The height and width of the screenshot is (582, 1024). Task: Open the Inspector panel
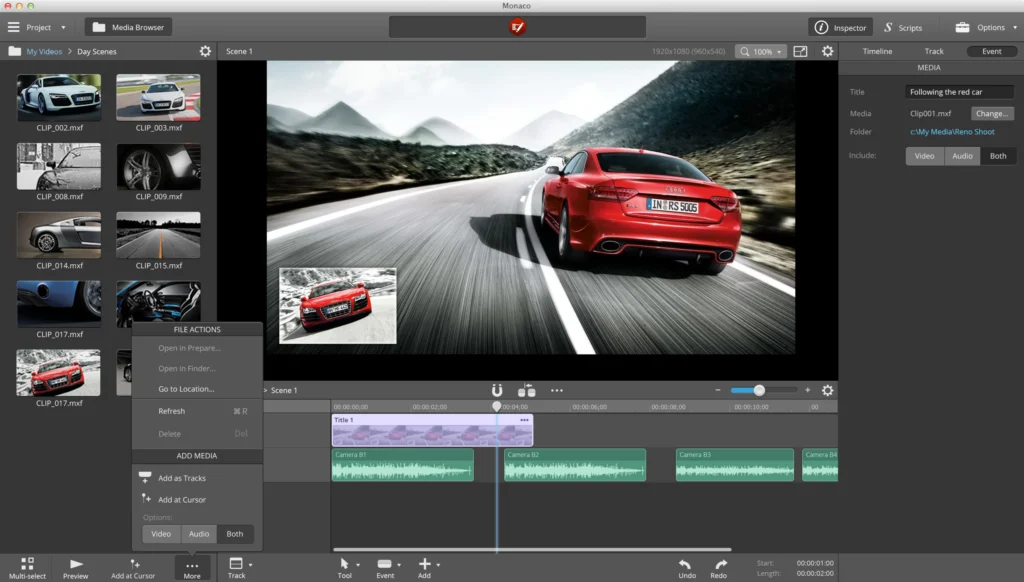pos(840,27)
